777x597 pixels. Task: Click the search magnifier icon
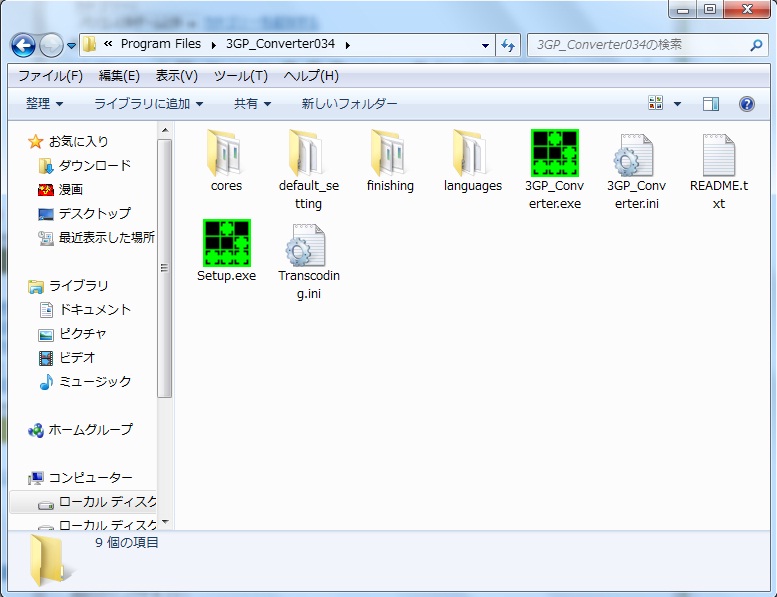(756, 45)
